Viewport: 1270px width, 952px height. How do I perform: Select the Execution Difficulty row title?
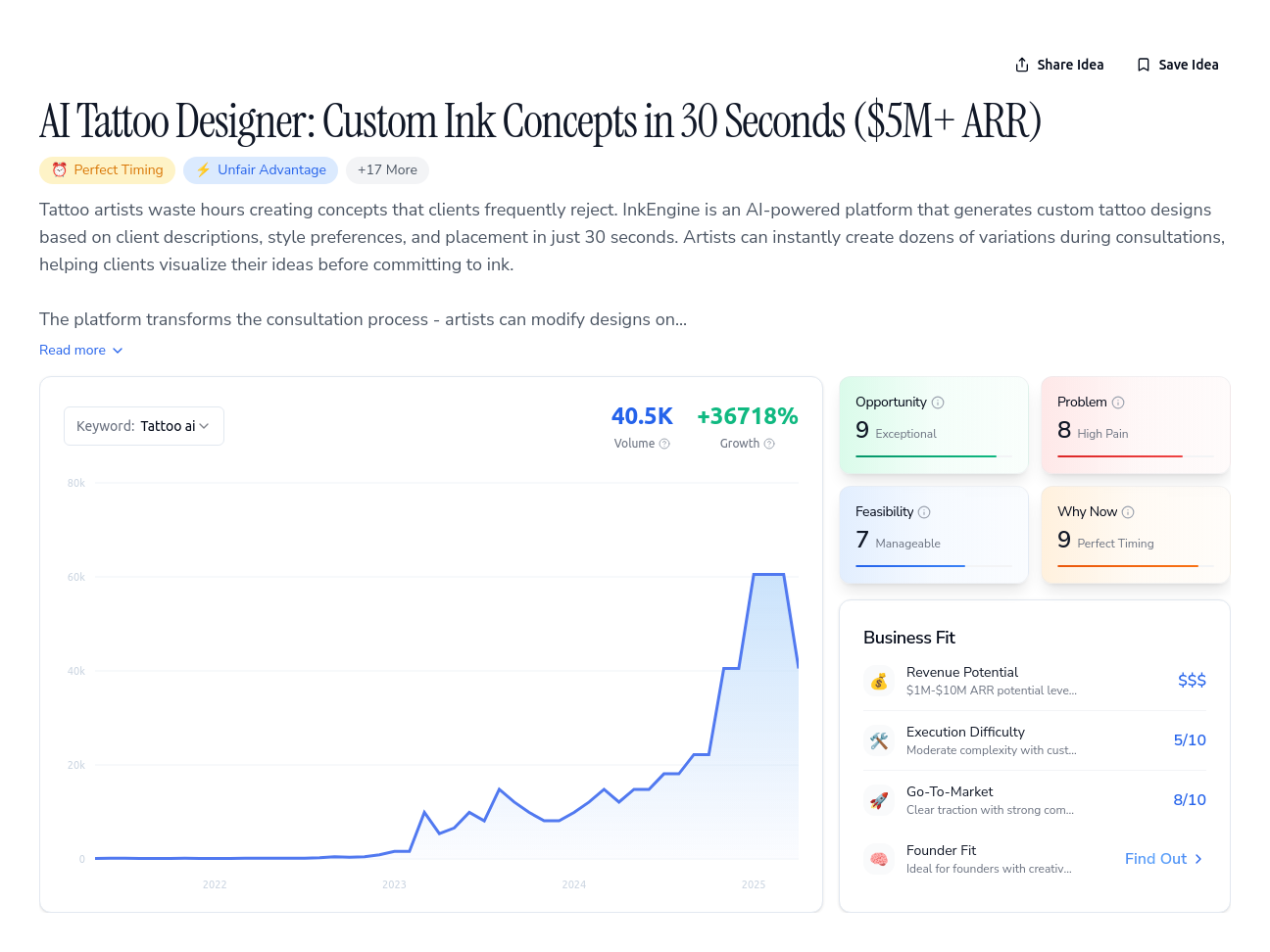965,732
